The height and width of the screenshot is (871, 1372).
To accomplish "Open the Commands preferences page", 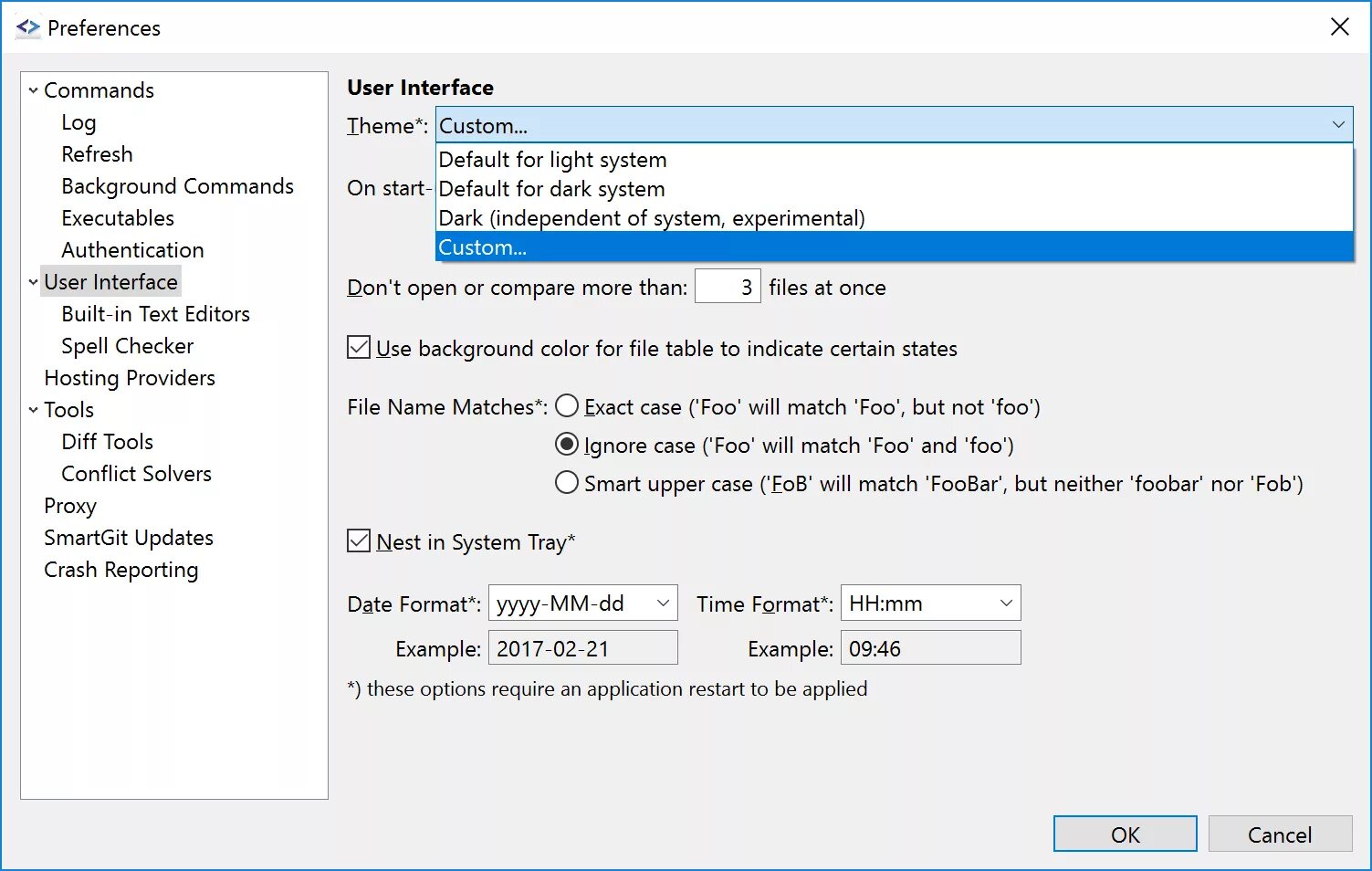I will click(x=99, y=90).
